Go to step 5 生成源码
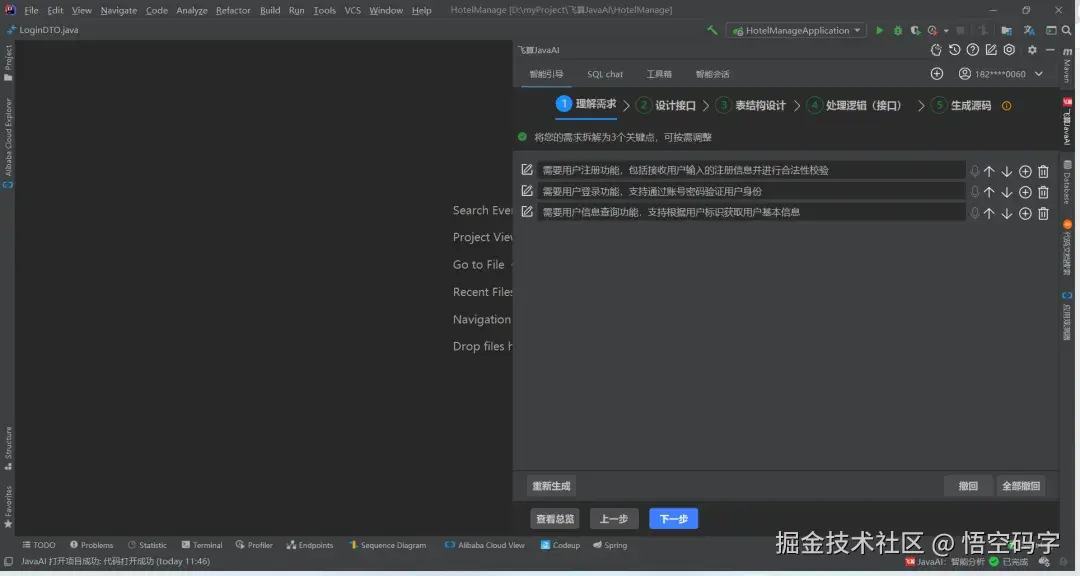1080x576 pixels. (x=962, y=105)
